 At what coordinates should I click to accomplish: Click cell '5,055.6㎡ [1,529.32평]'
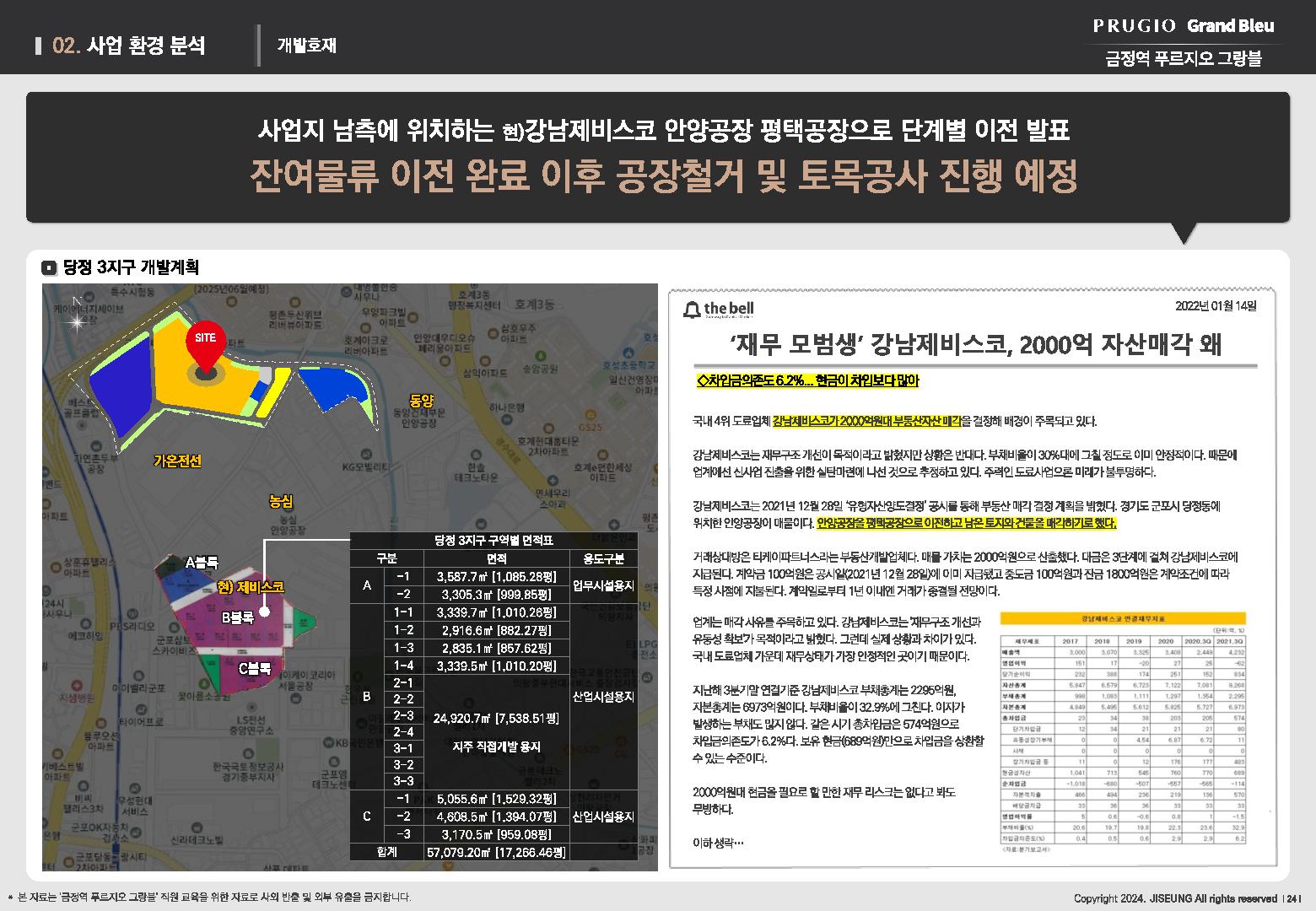pyautogui.click(x=497, y=798)
